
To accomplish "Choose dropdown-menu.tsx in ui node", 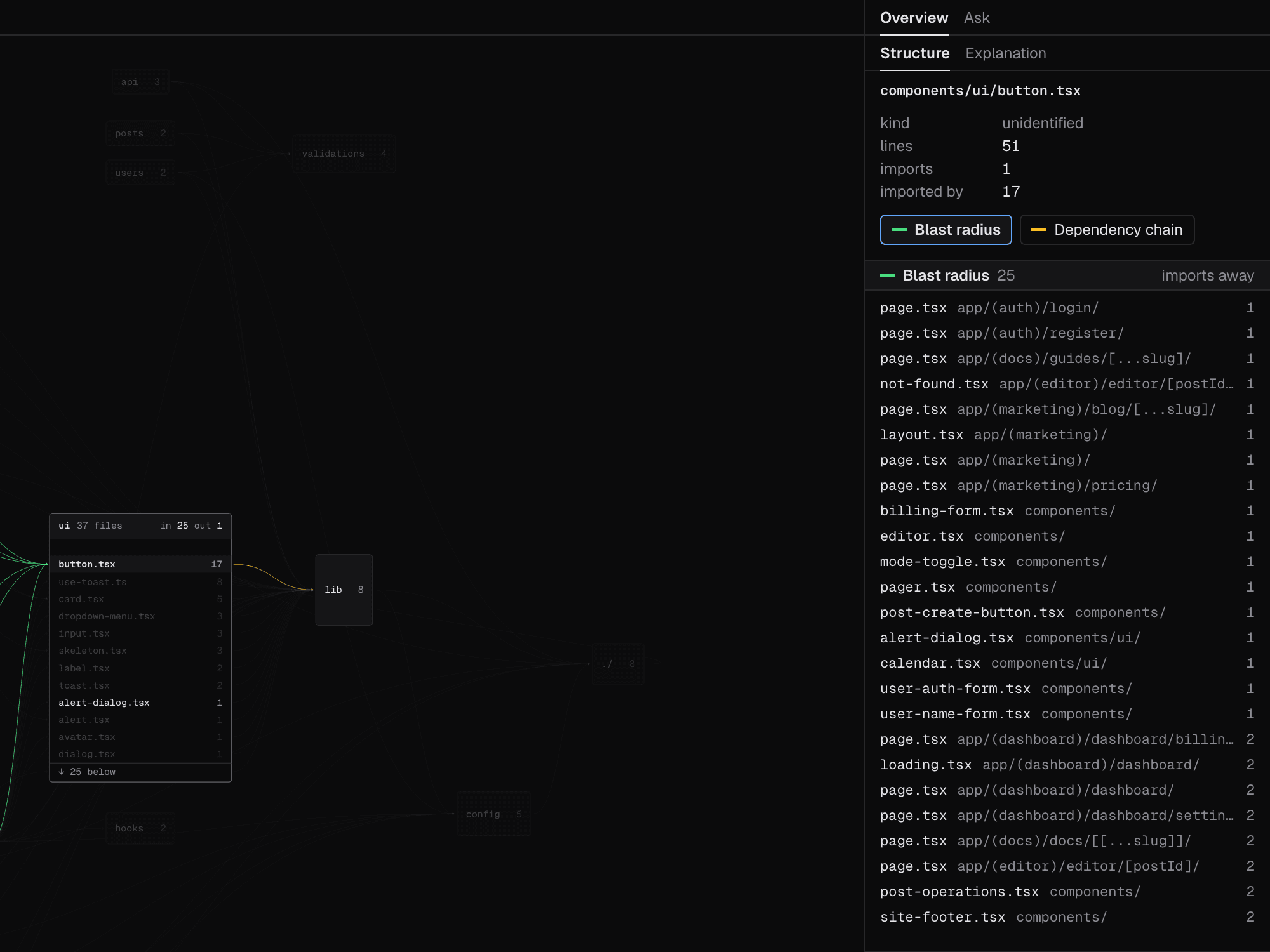I will (140, 616).
